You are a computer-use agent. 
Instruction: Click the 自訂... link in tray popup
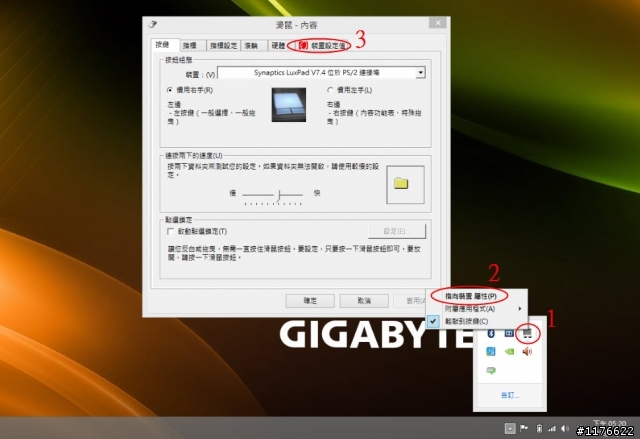point(510,395)
